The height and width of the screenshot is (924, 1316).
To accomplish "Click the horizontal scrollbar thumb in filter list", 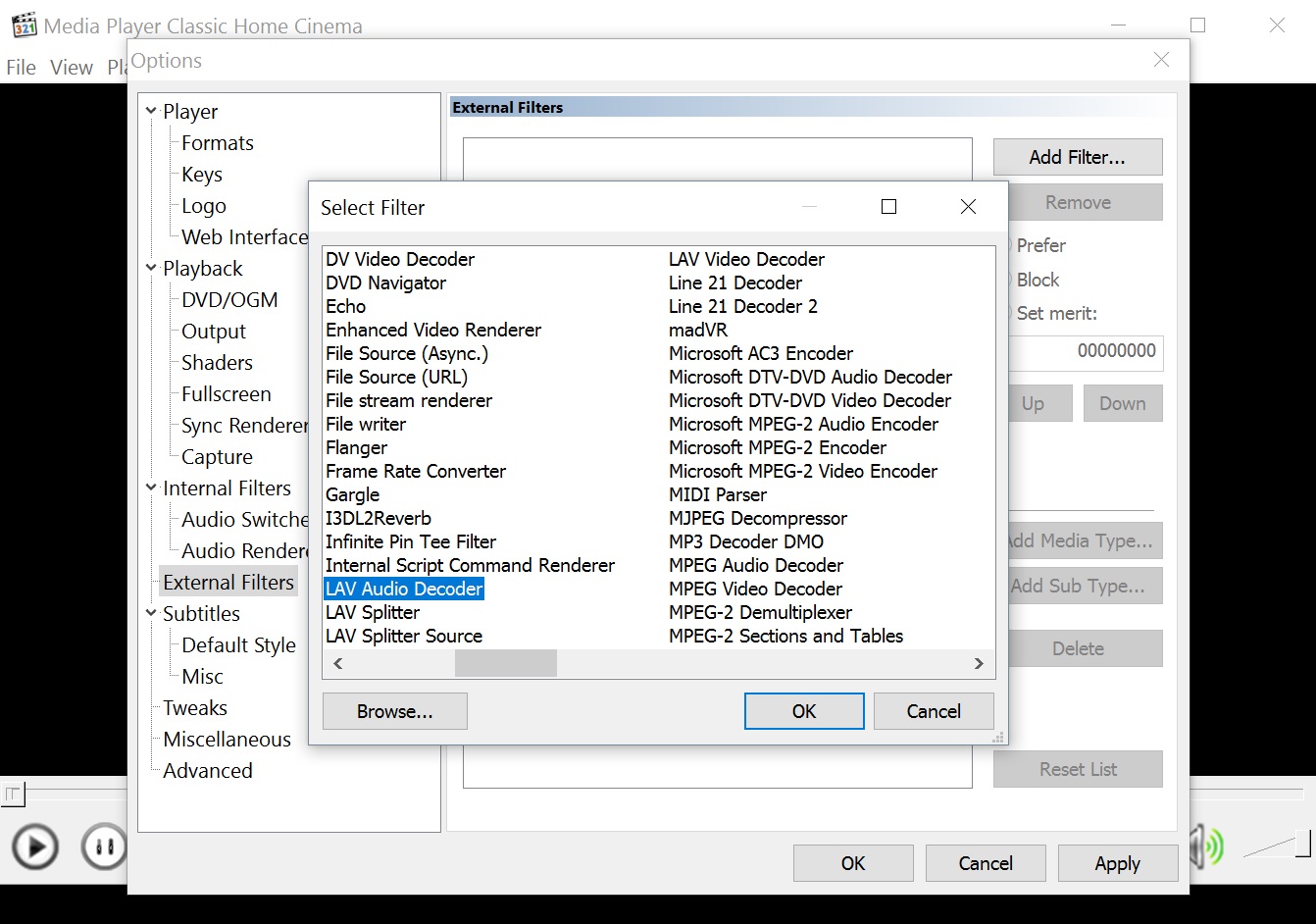I will 506,663.
